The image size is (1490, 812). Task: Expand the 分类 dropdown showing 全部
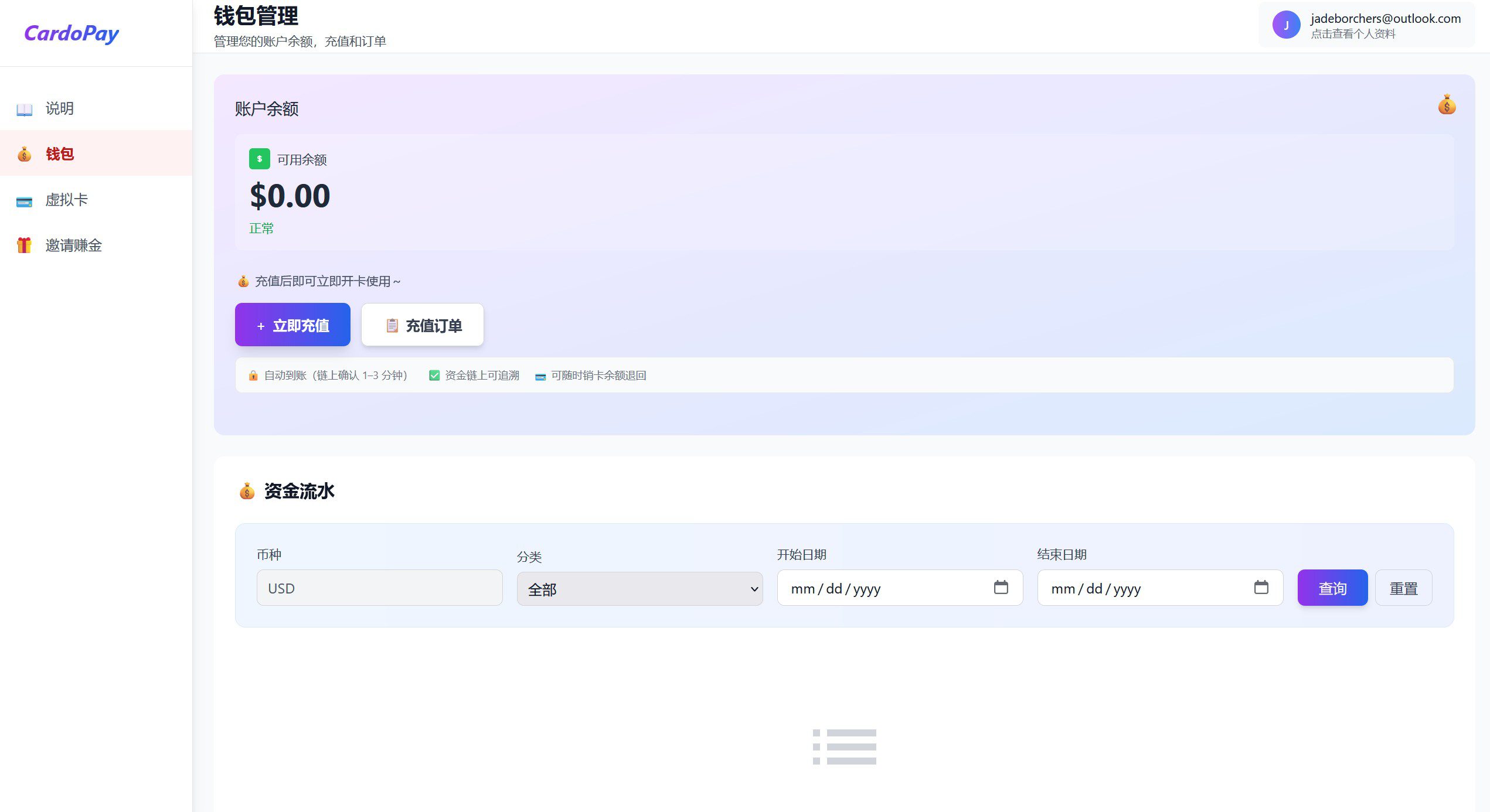tap(639, 589)
